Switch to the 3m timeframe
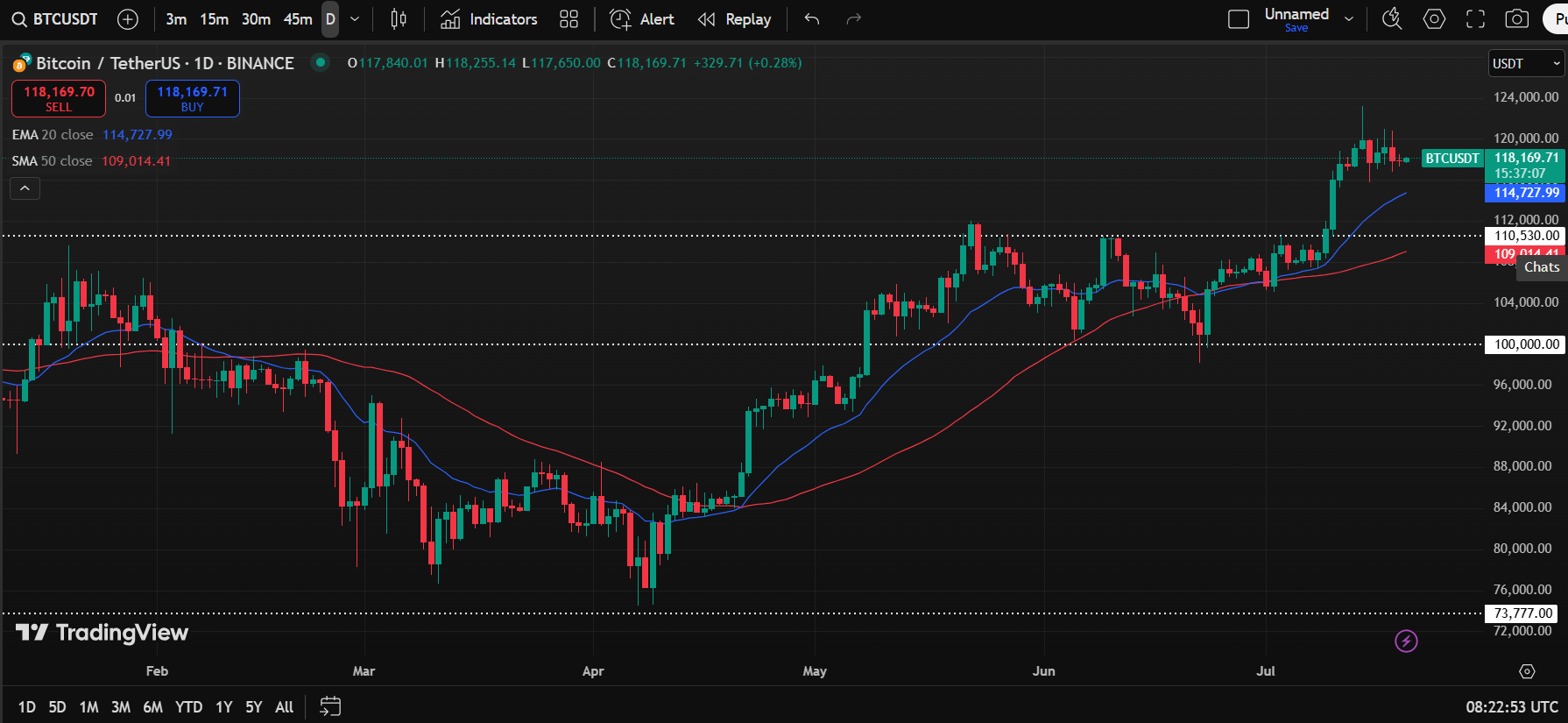This screenshot has height=723, width=1568. pyautogui.click(x=176, y=19)
